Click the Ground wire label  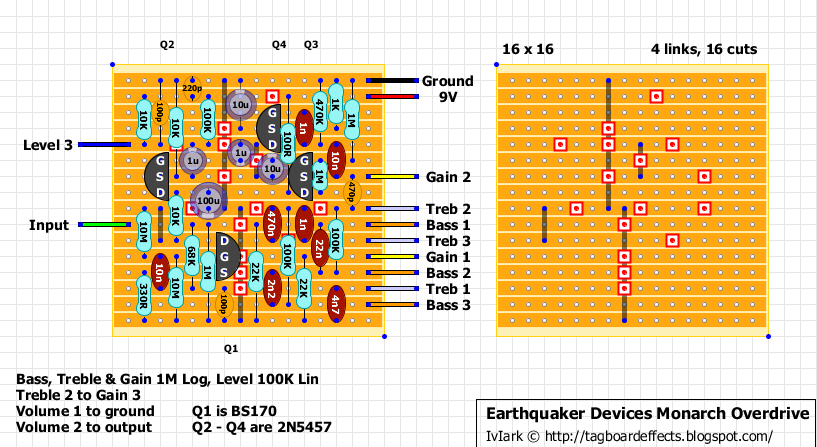448,81
